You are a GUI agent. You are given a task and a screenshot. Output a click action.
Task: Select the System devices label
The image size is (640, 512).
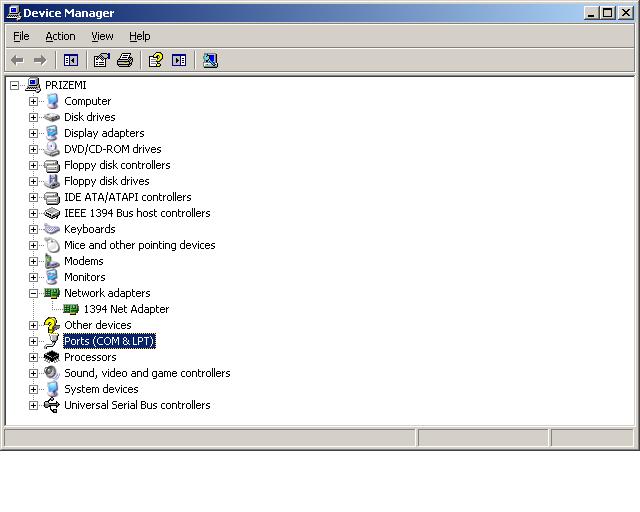(x=101, y=389)
